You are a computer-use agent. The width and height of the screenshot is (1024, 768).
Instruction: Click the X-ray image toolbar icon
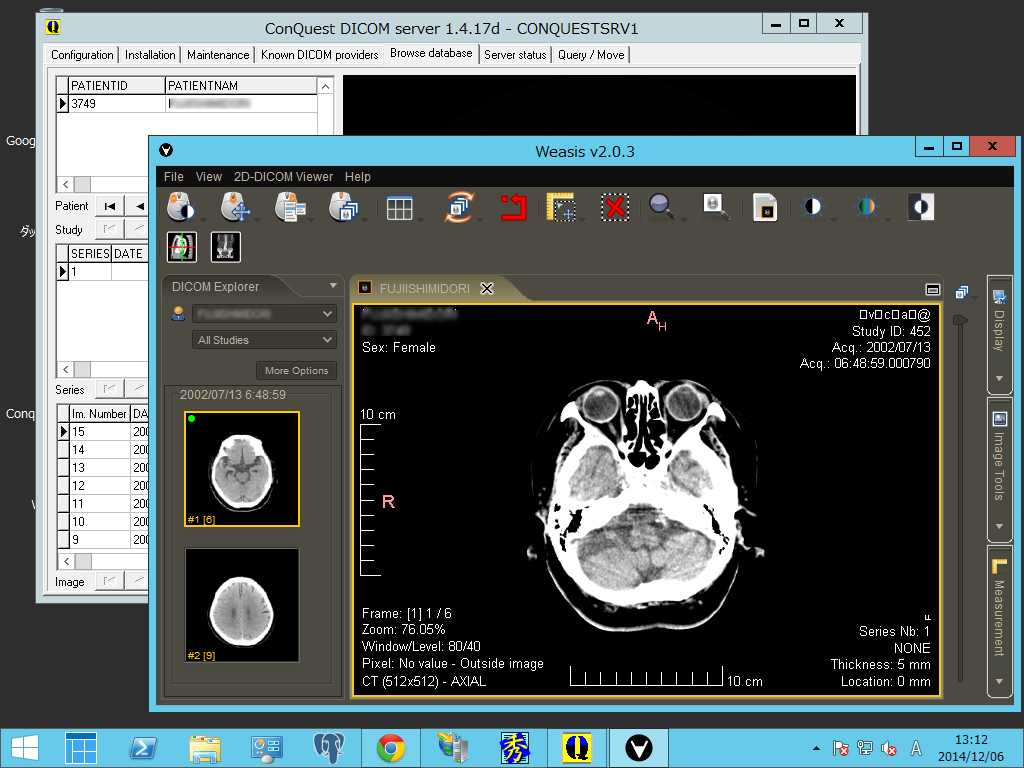click(226, 247)
